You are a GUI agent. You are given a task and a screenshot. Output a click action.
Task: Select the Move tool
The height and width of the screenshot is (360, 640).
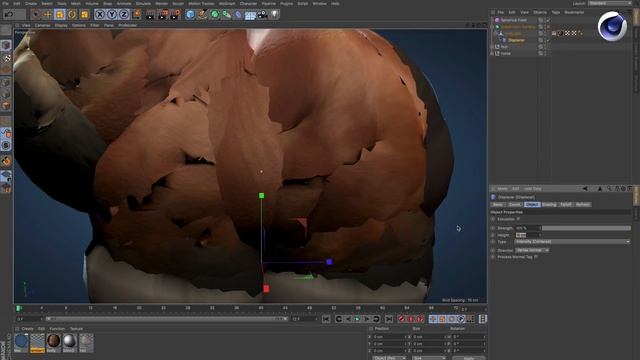click(x=47, y=15)
